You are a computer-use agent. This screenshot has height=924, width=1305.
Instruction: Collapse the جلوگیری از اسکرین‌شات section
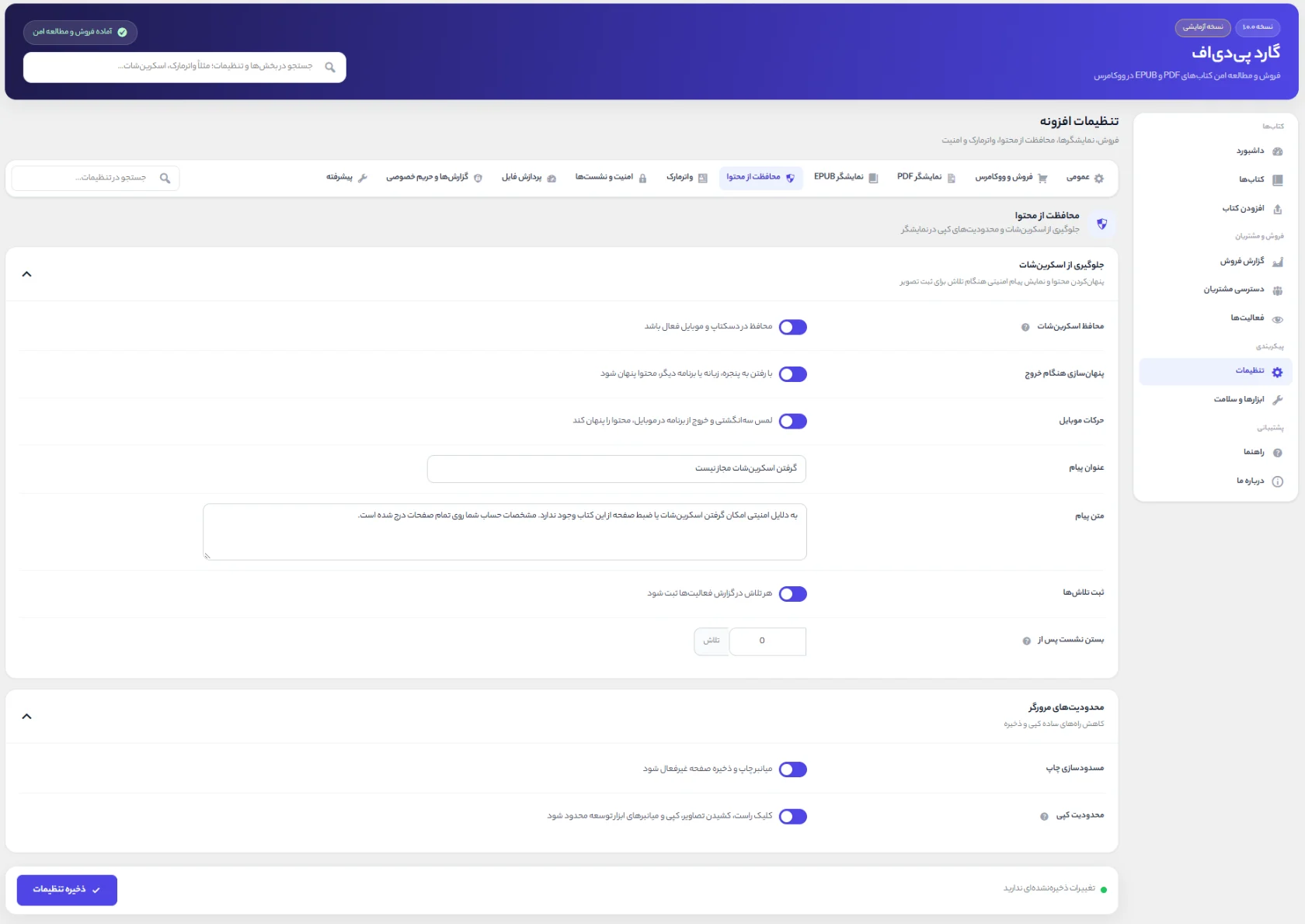(x=26, y=274)
